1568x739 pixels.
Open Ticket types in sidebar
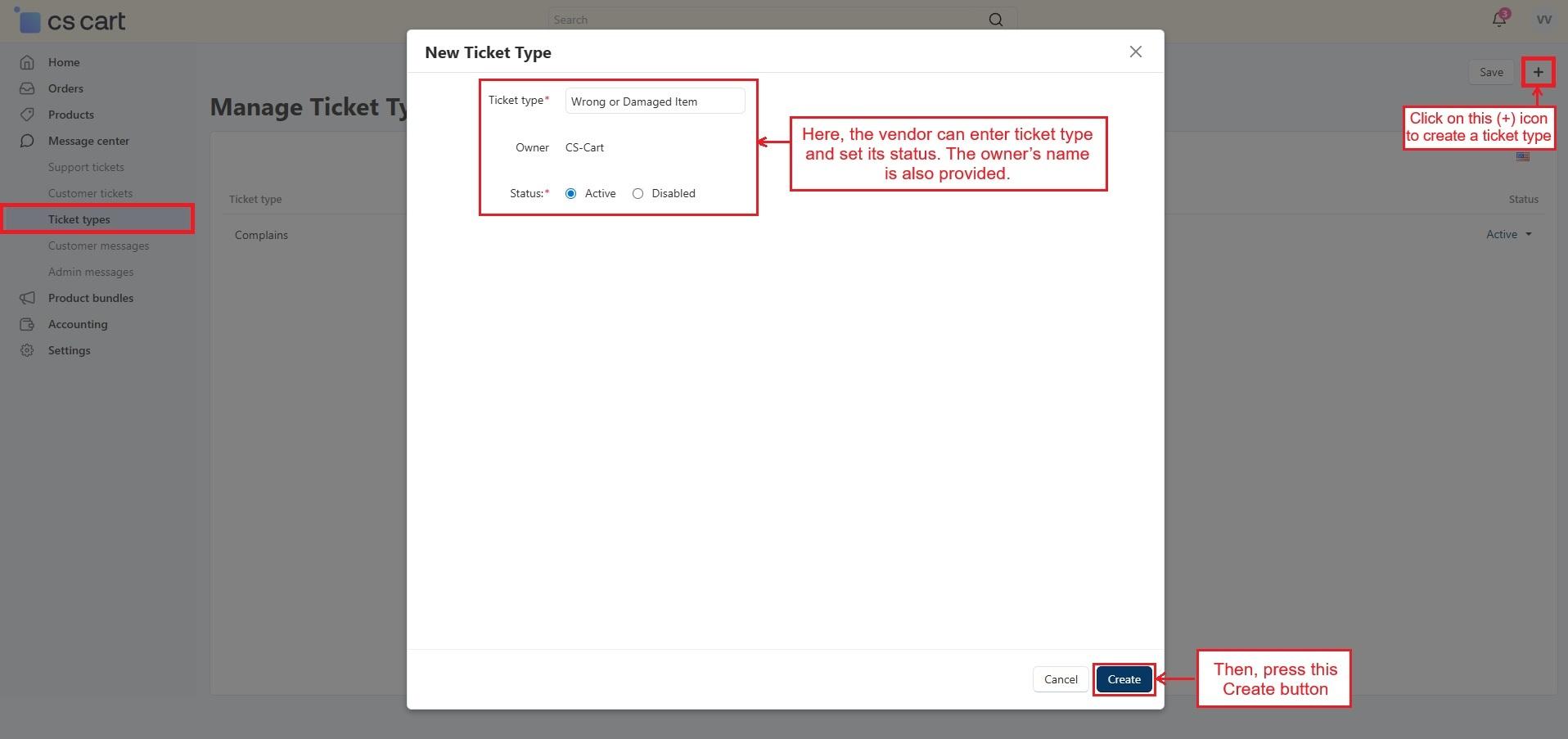point(79,219)
